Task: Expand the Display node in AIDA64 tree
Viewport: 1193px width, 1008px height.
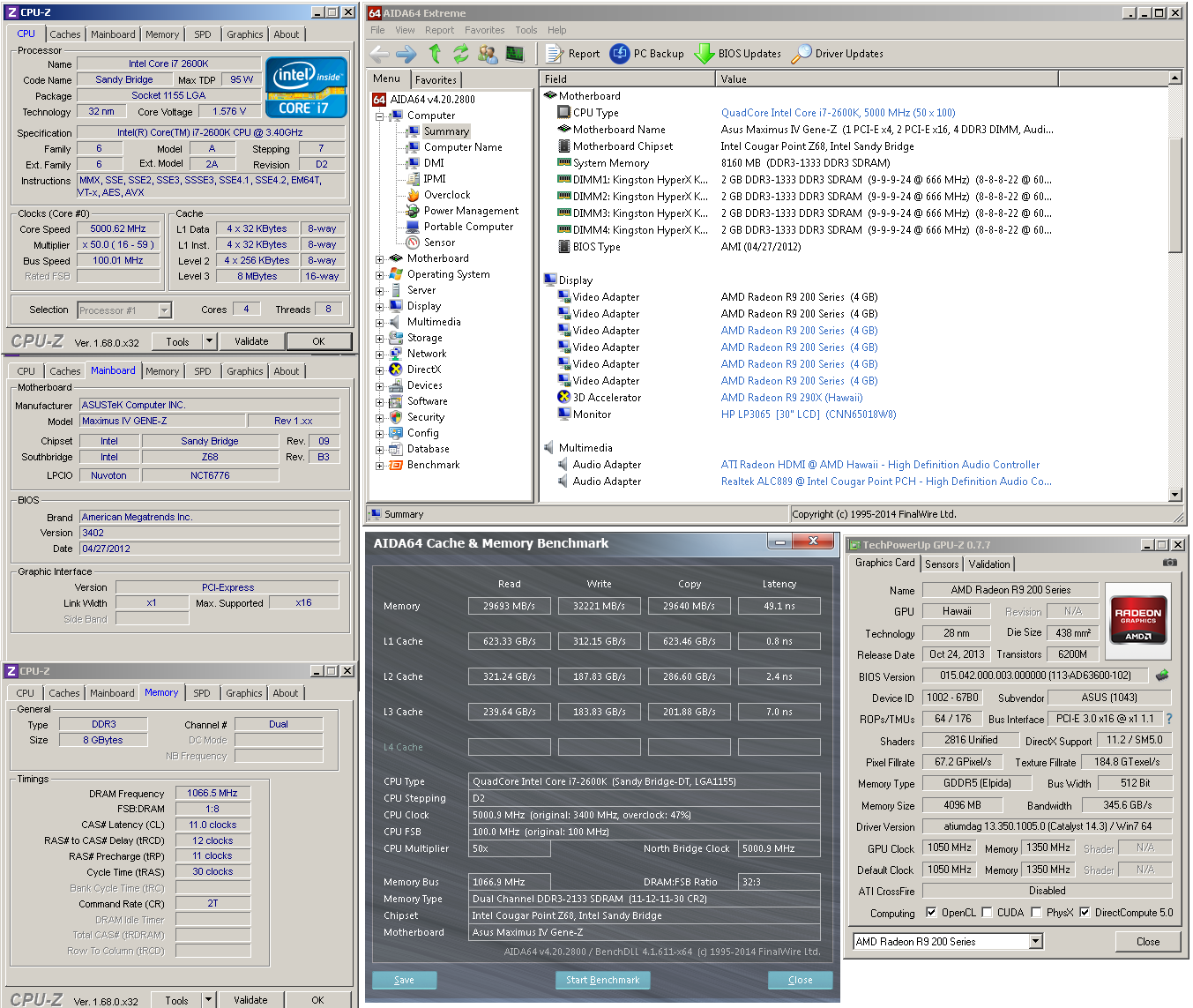Action: (379, 306)
